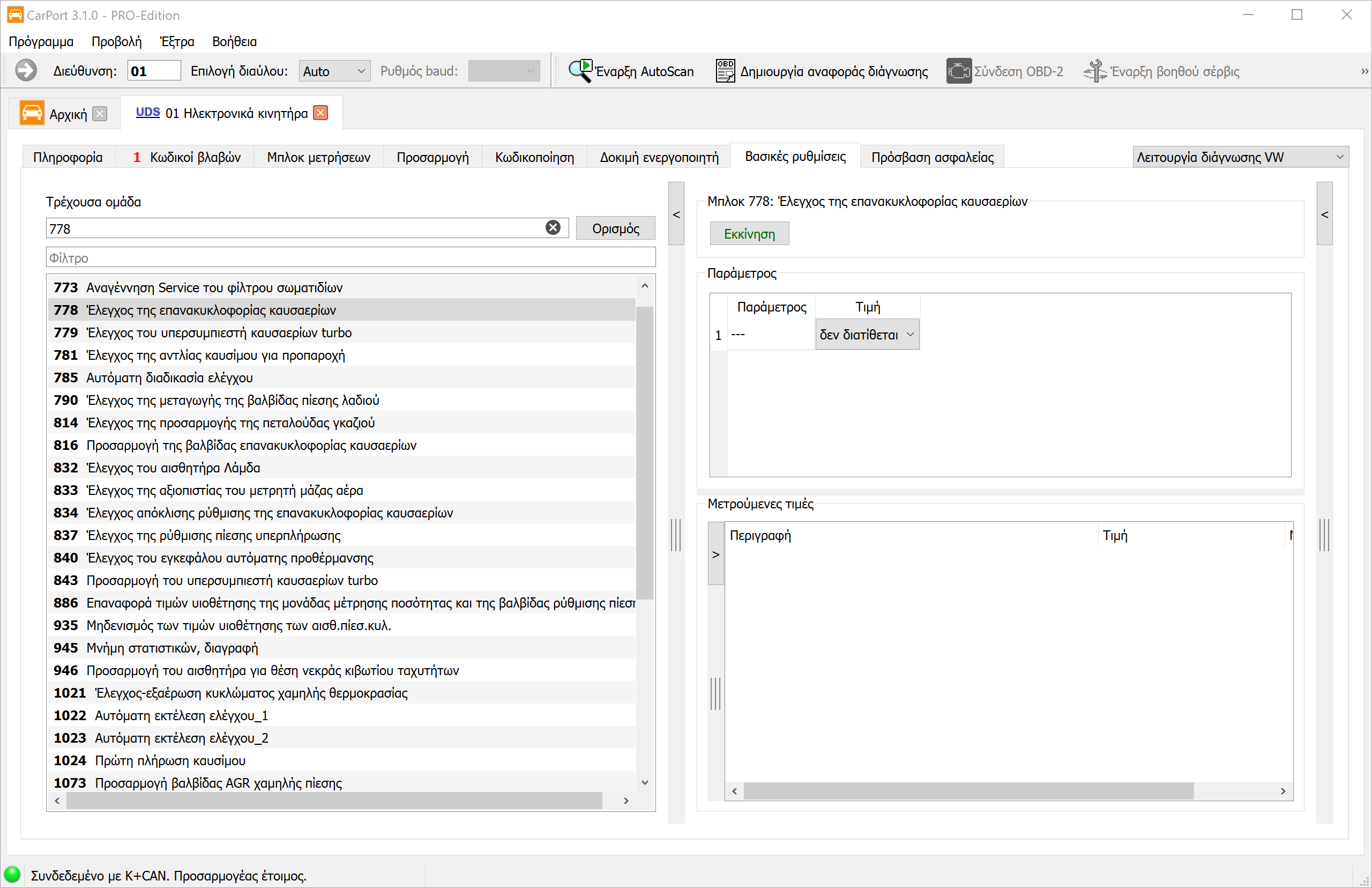The width and height of the screenshot is (1372, 888).
Task: Switch to the Προσαρμογή tab
Action: click(x=433, y=158)
